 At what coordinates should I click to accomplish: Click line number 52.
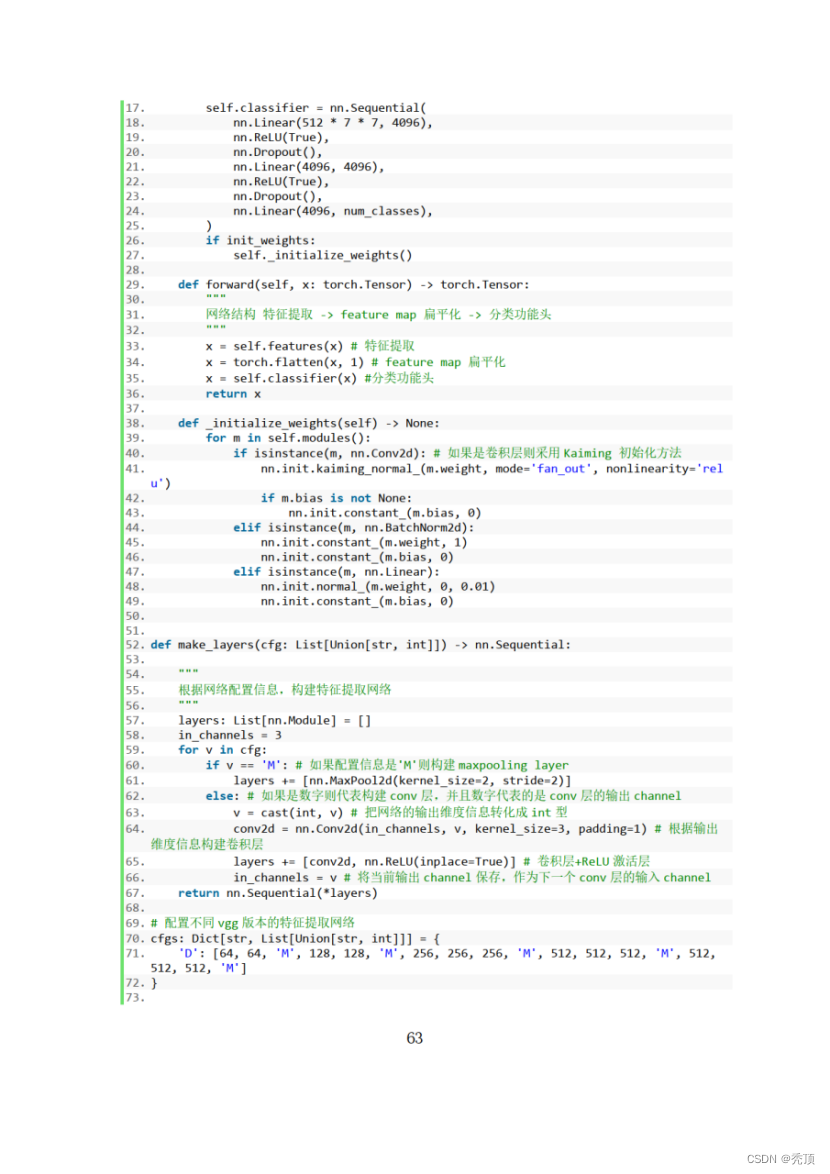click(x=135, y=645)
